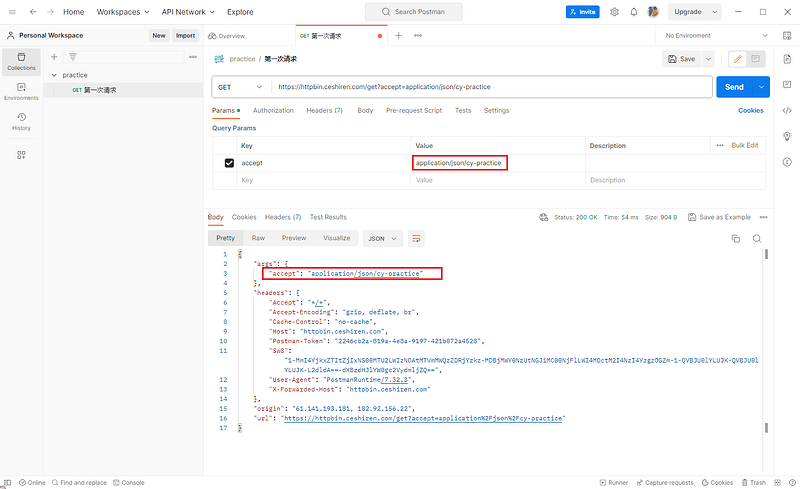800x489 pixels.
Task: Open the user avatar menu
Action: pyautogui.click(x=653, y=12)
